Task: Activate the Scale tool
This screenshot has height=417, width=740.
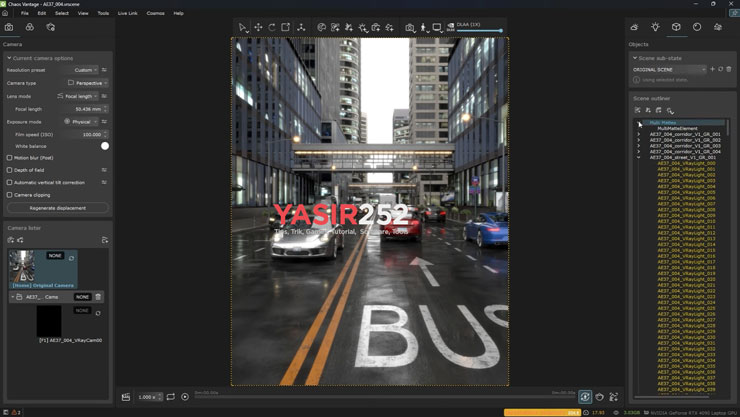Action: [x=286, y=27]
